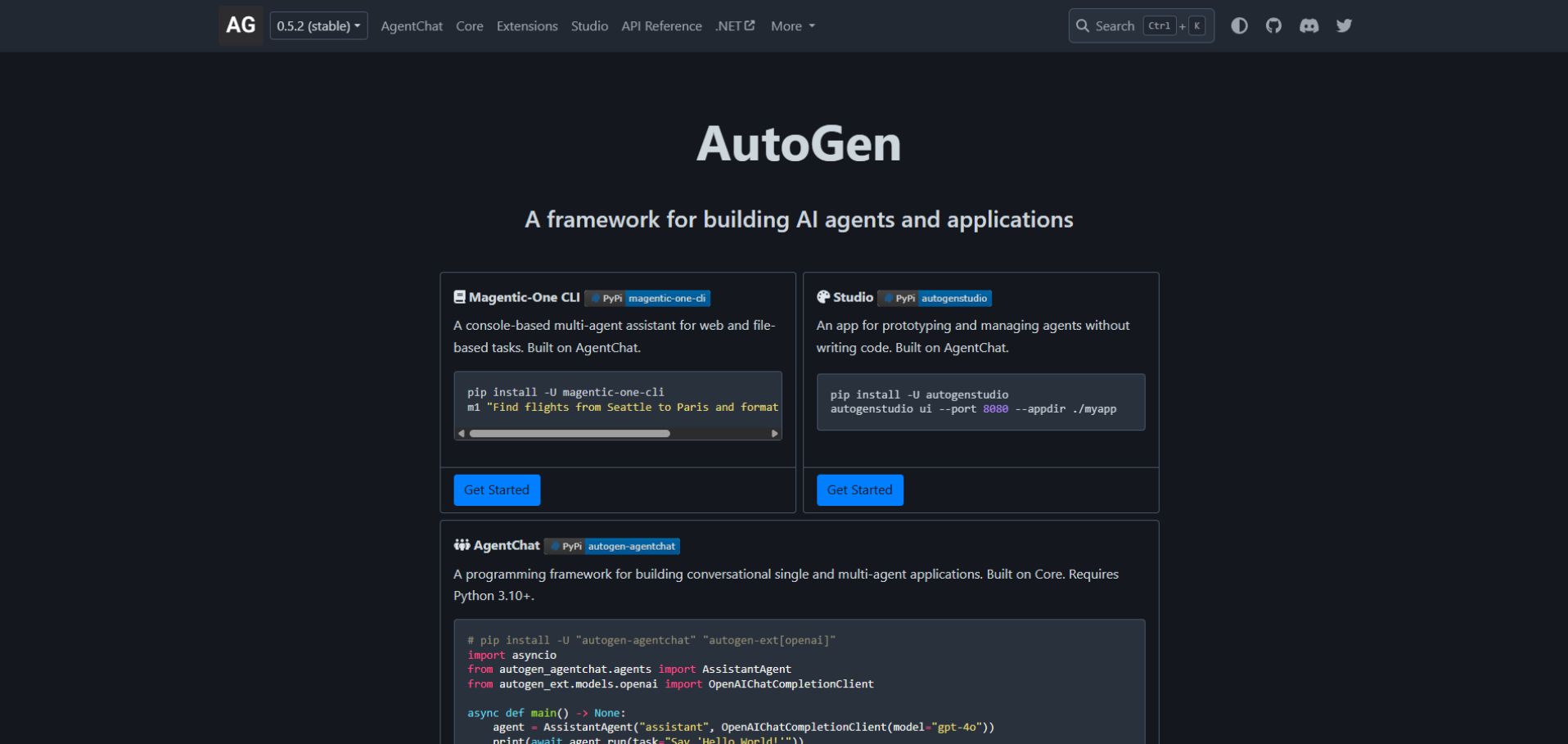Click the magentic-one-cli code scrollbar thumb
The image size is (1568, 744).
(570, 434)
